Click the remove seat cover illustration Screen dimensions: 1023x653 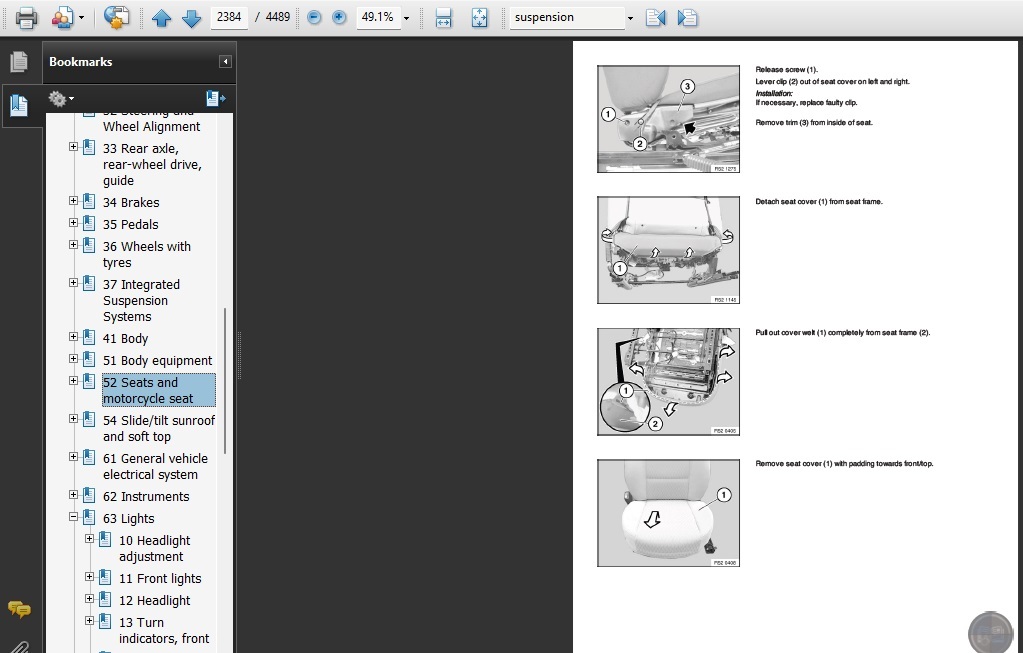[x=668, y=513]
